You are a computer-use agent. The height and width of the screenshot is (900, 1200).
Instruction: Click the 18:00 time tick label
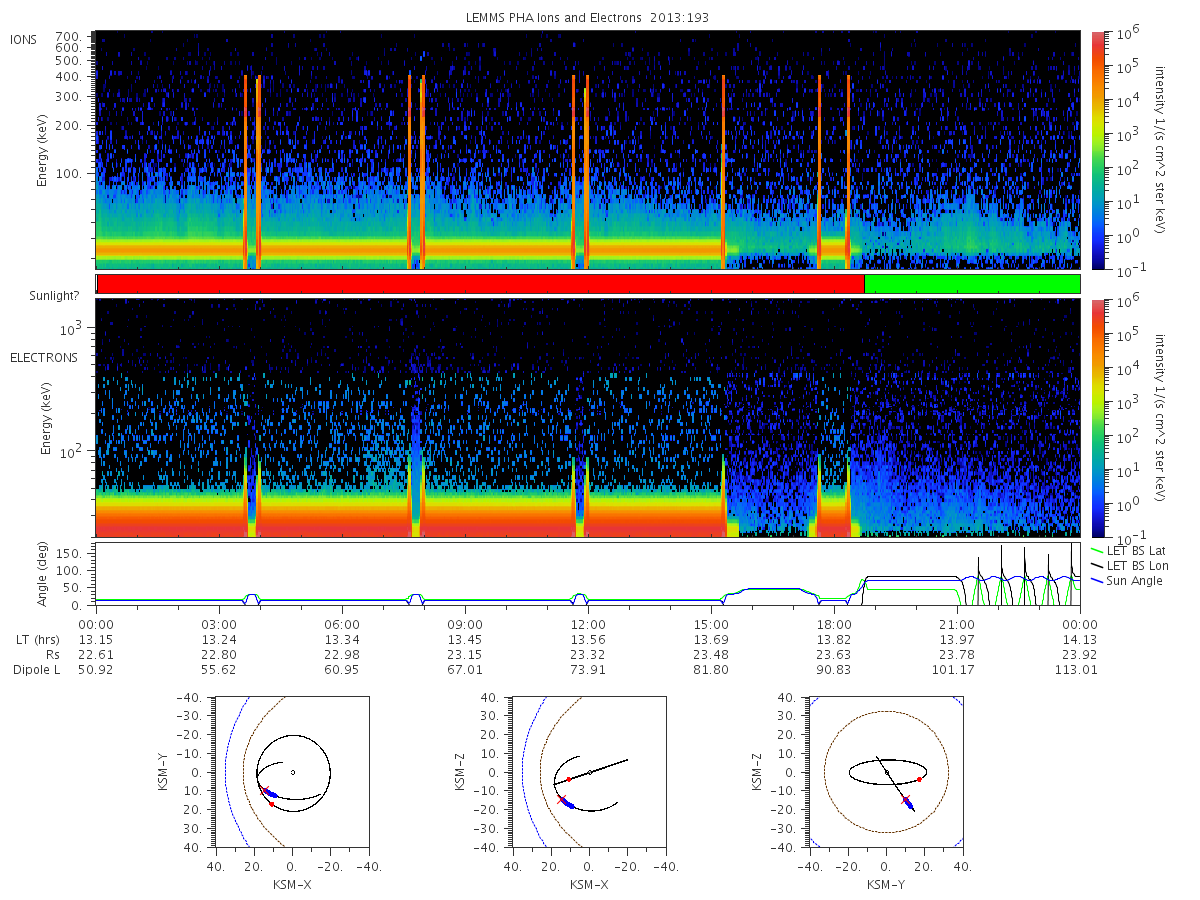point(834,623)
